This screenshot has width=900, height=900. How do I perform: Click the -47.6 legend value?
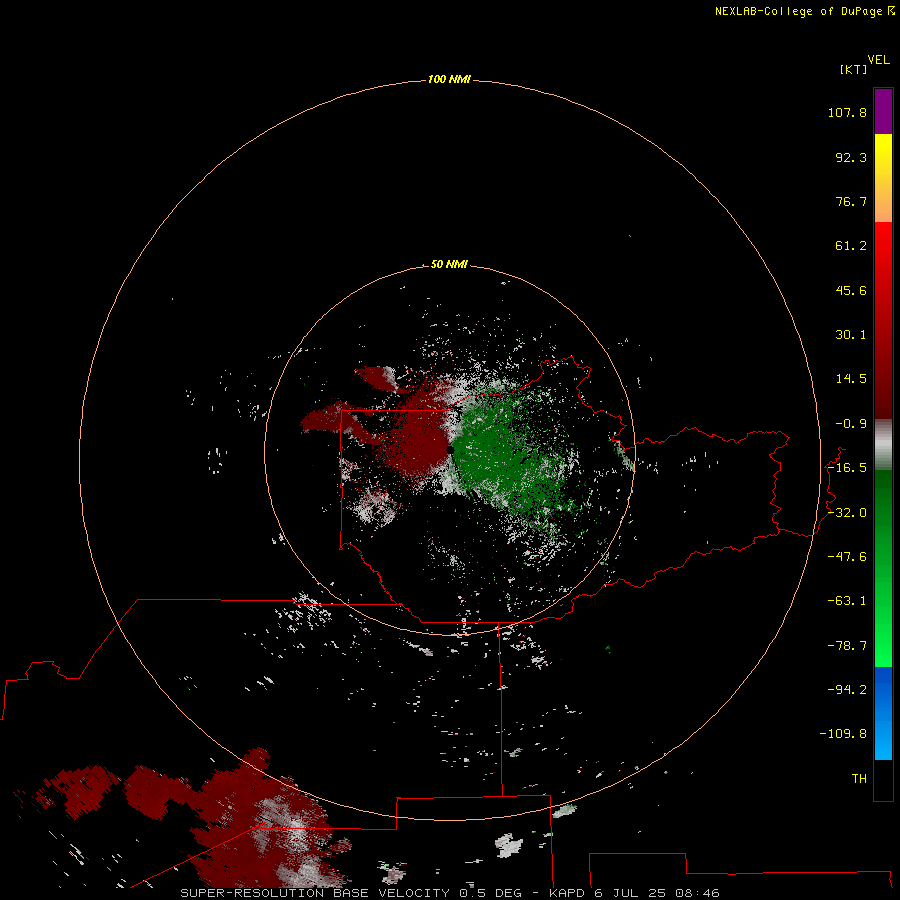point(847,557)
